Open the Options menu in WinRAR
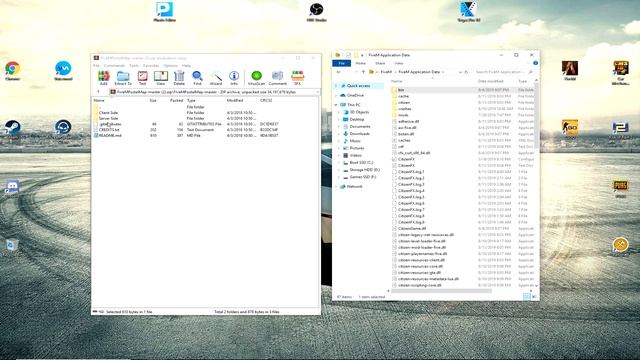 (171, 66)
